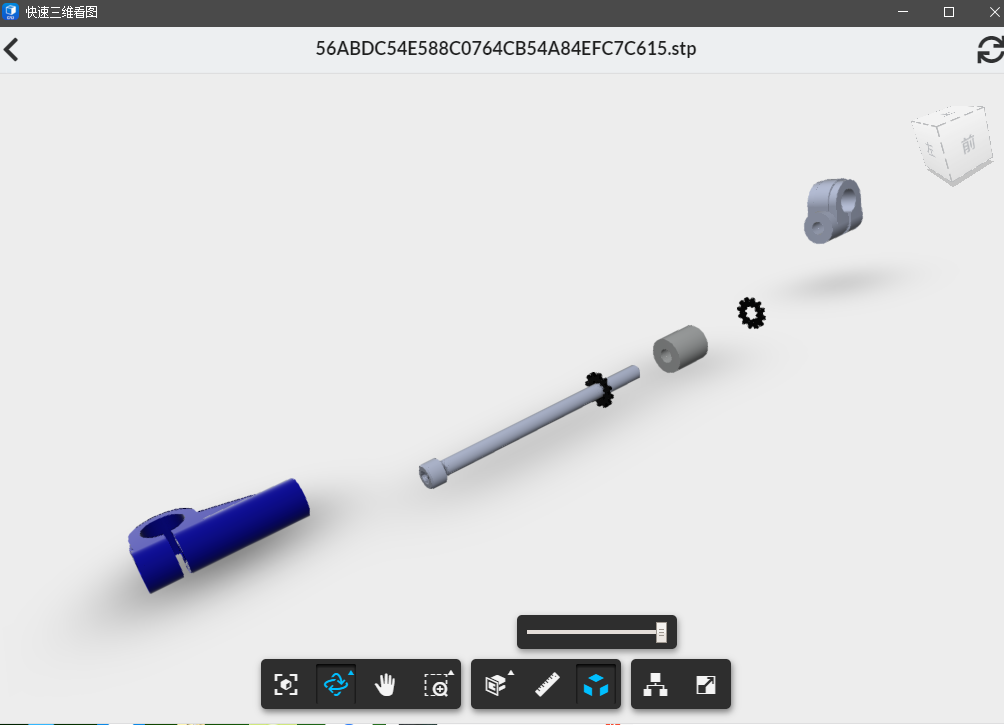The height and width of the screenshot is (725, 1004).
Task: Open section tool dropdown triangle
Action: 511,672
